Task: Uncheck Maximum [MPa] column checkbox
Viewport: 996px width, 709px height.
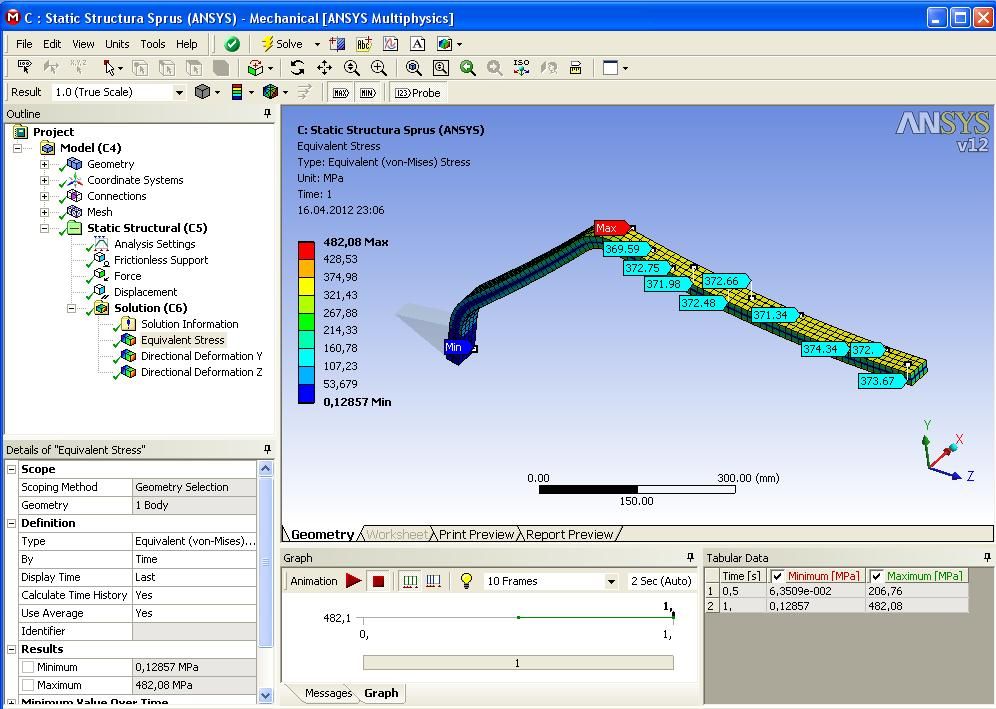Action: coord(877,576)
